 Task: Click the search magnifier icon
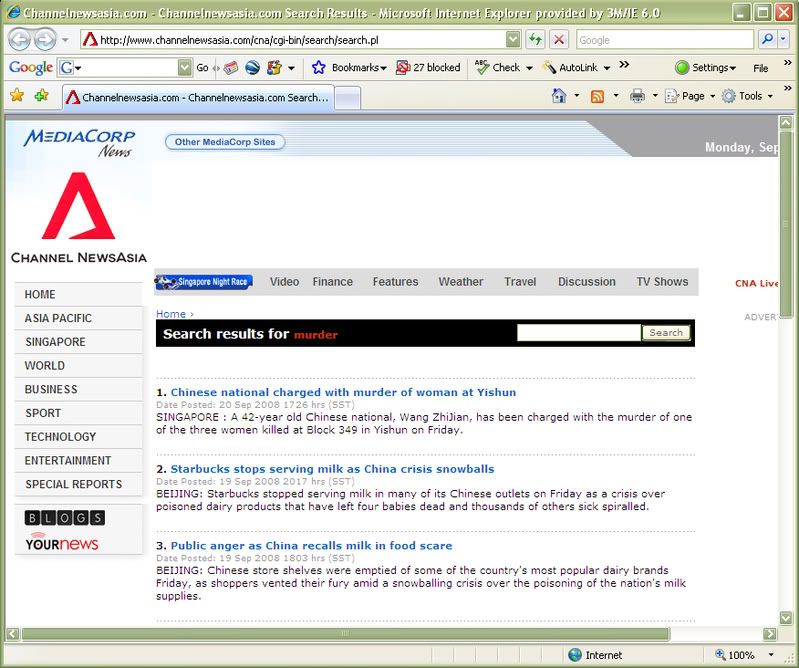click(x=767, y=40)
